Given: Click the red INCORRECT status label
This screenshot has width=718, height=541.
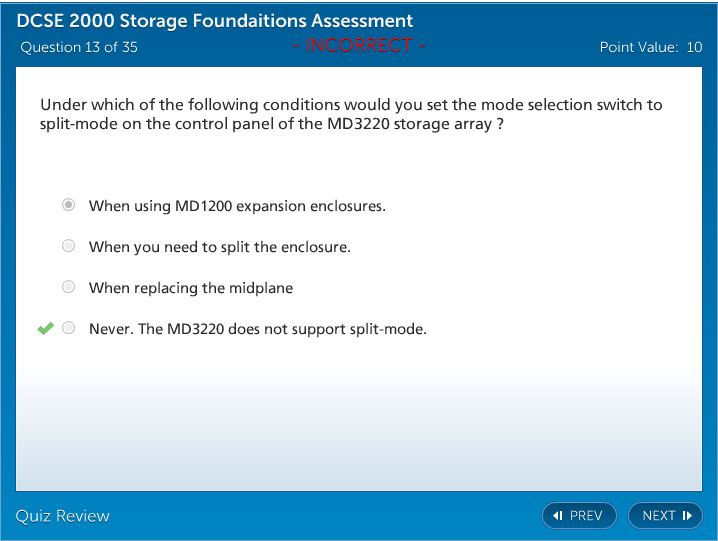Looking at the screenshot, I should click(x=359, y=45).
